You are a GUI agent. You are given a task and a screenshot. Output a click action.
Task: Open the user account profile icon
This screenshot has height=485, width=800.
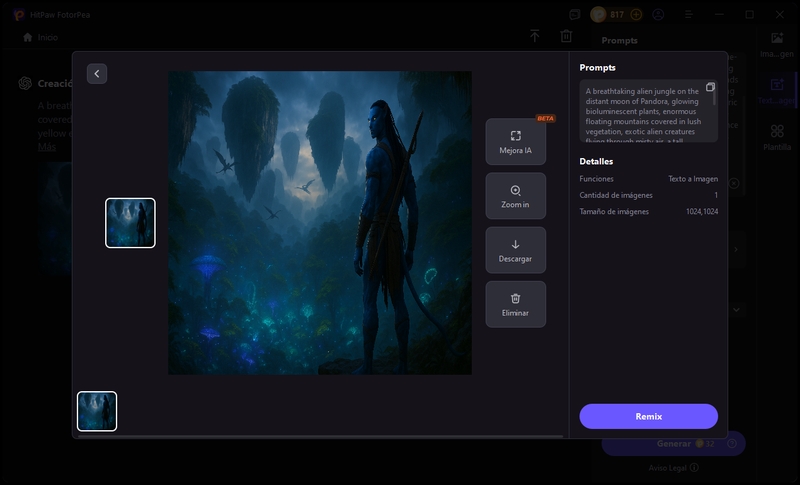(x=658, y=15)
